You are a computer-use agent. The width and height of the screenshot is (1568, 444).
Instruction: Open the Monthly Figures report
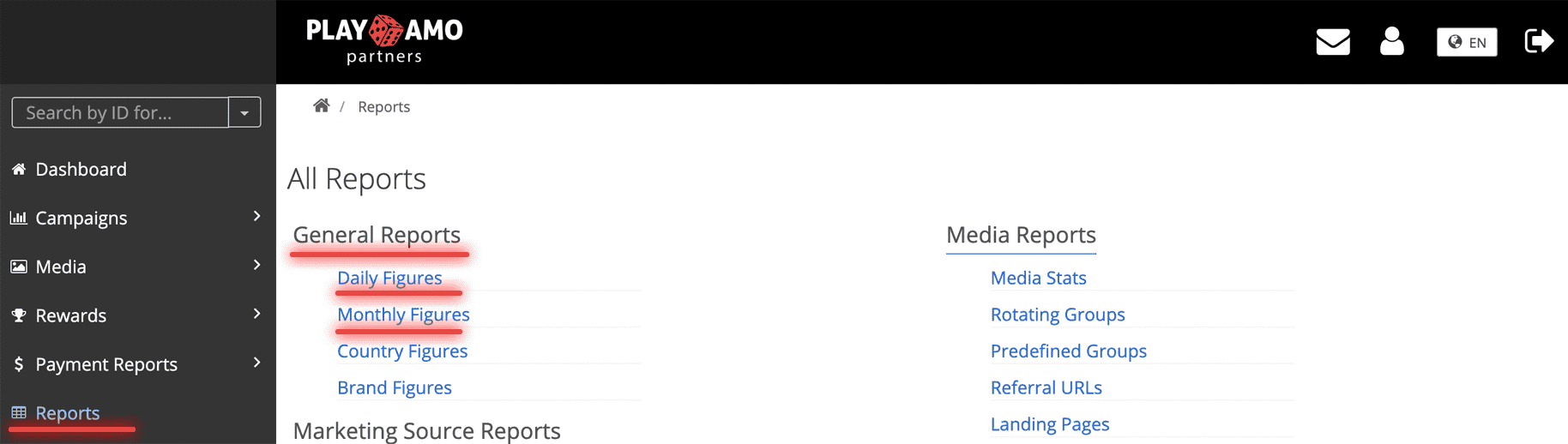pyautogui.click(x=403, y=315)
